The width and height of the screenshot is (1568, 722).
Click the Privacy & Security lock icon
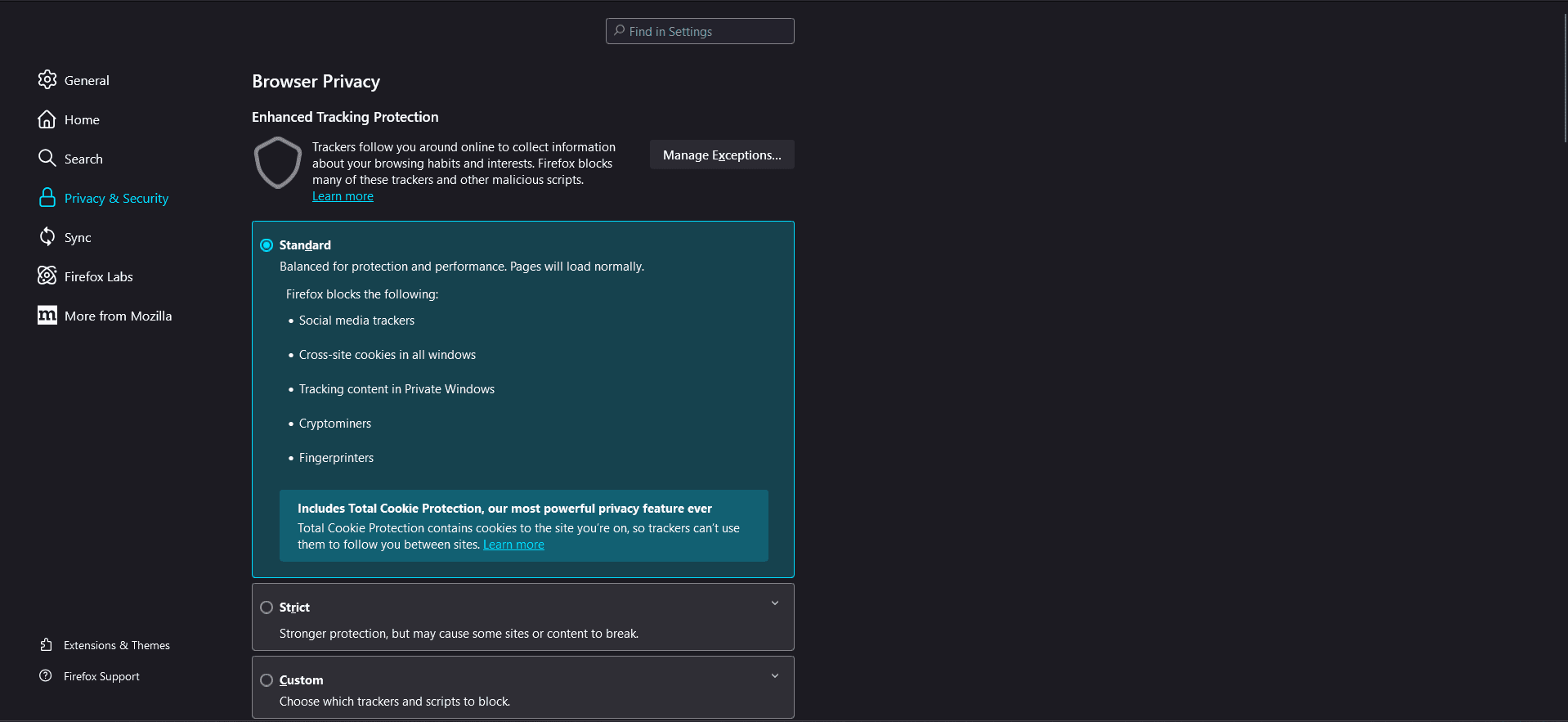click(47, 198)
